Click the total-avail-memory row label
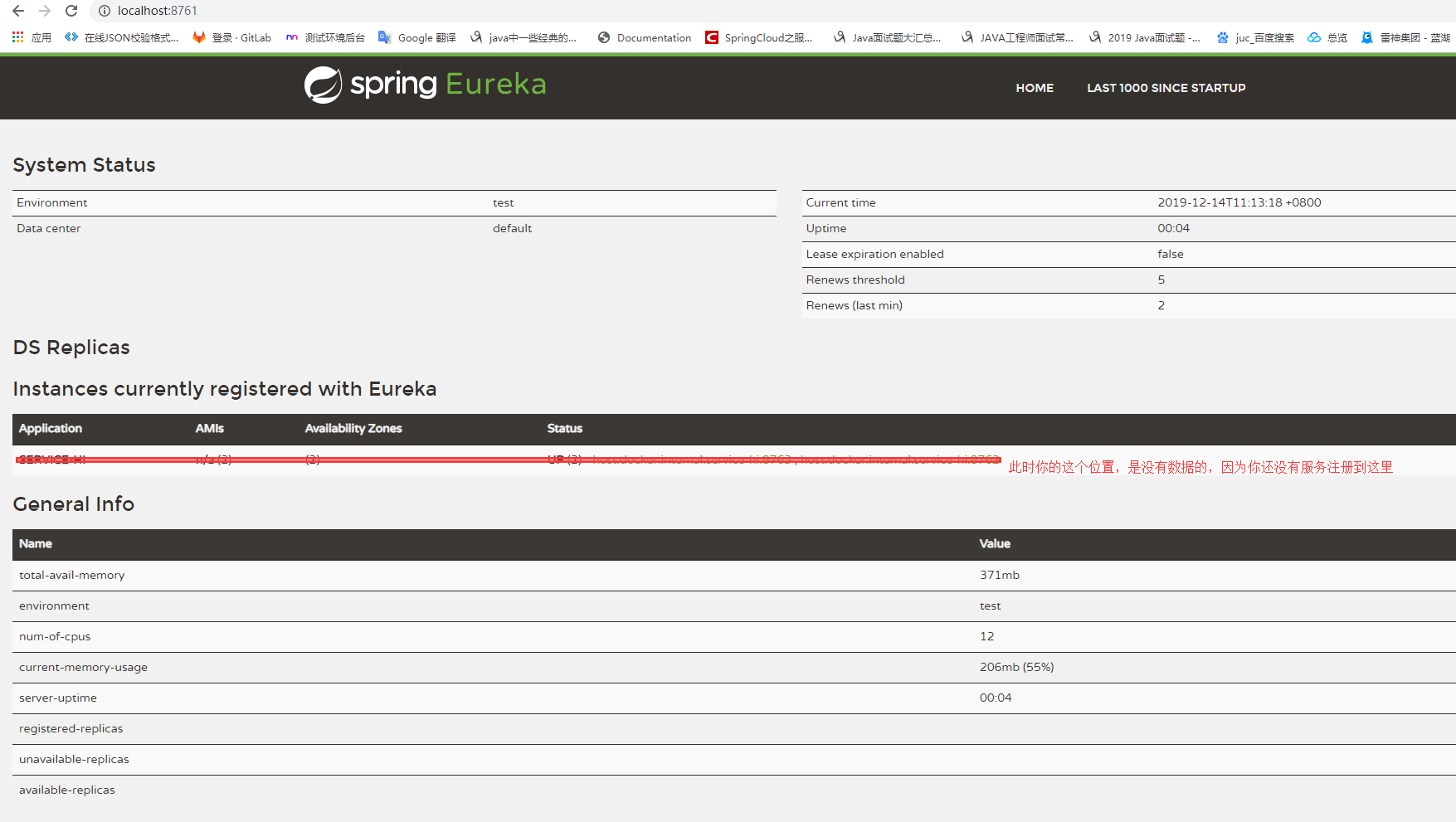Image resolution: width=1456 pixels, height=822 pixels. (x=72, y=576)
